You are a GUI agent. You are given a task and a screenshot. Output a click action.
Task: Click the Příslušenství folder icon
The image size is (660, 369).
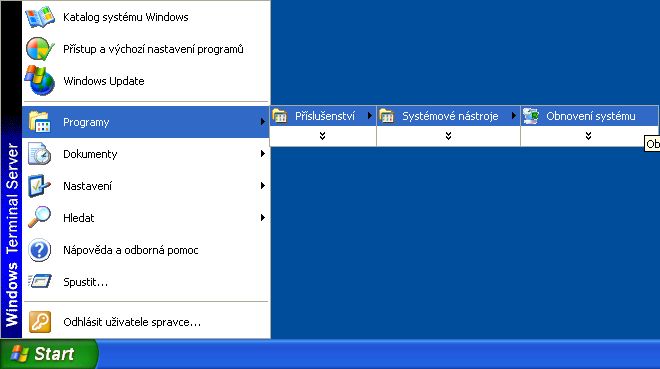[x=280, y=116]
